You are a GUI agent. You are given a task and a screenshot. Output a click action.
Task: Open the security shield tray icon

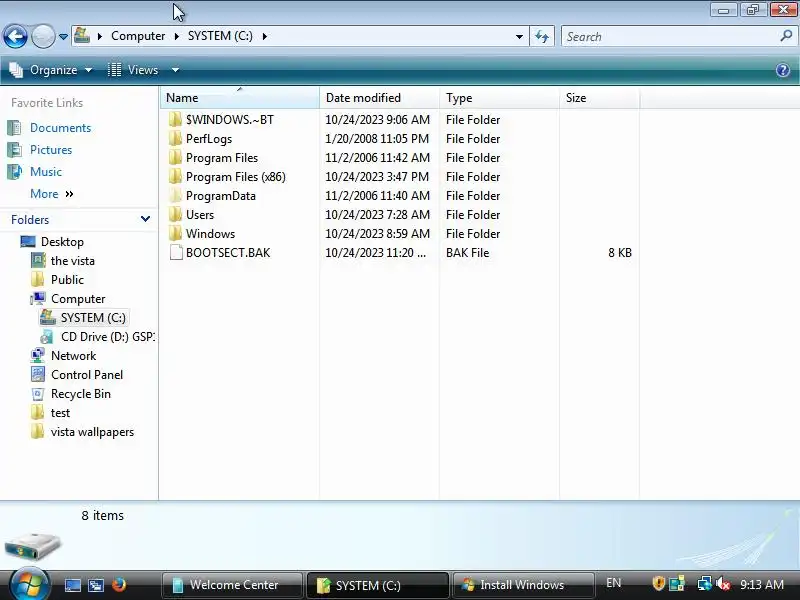pyautogui.click(x=658, y=583)
